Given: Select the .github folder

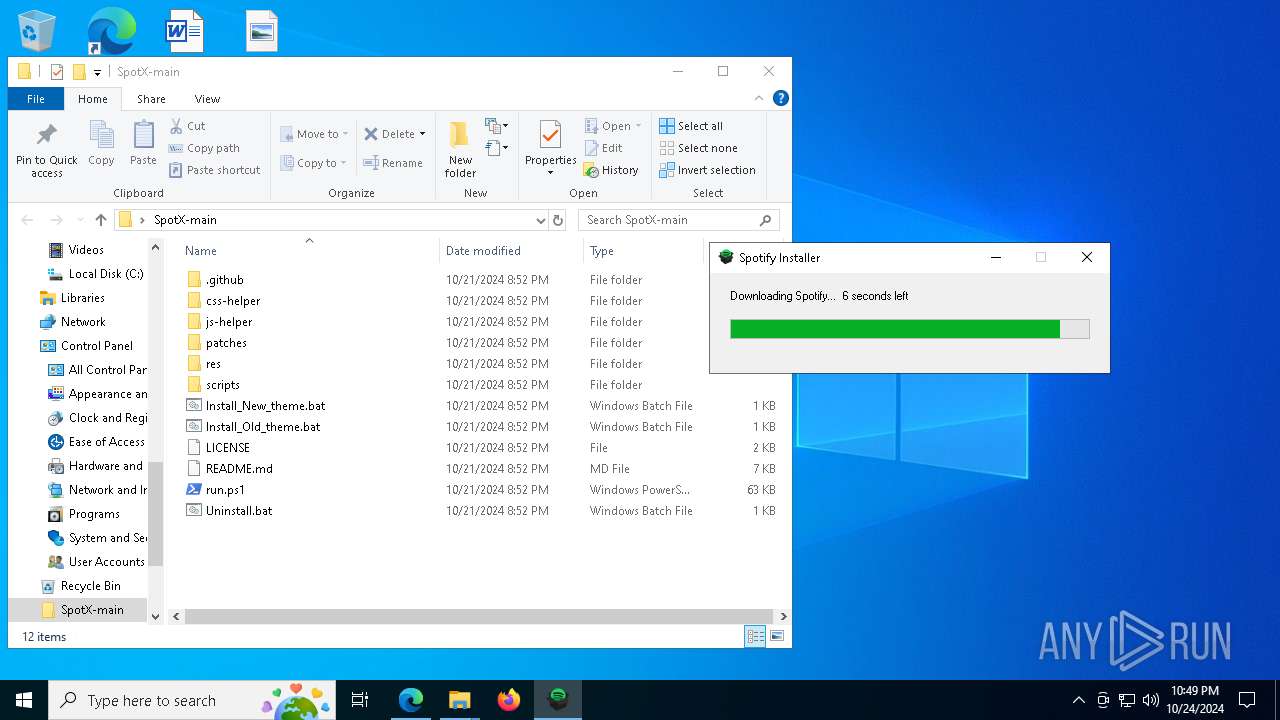Looking at the screenshot, I should coord(224,280).
